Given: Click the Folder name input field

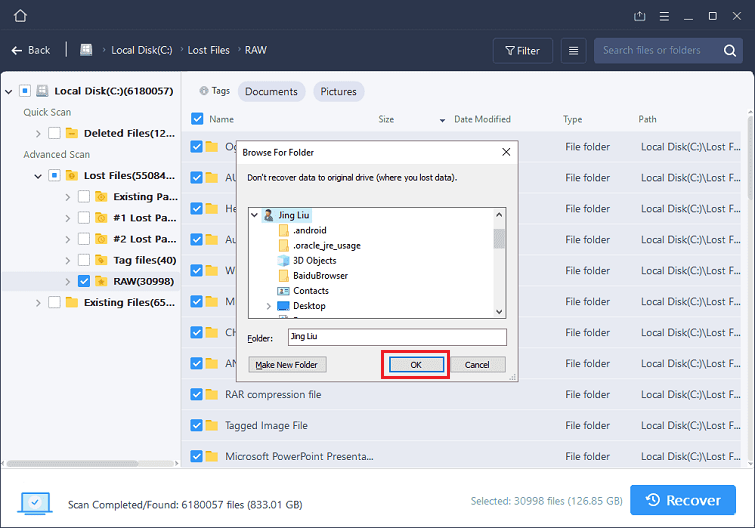Looking at the screenshot, I should tap(396, 337).
